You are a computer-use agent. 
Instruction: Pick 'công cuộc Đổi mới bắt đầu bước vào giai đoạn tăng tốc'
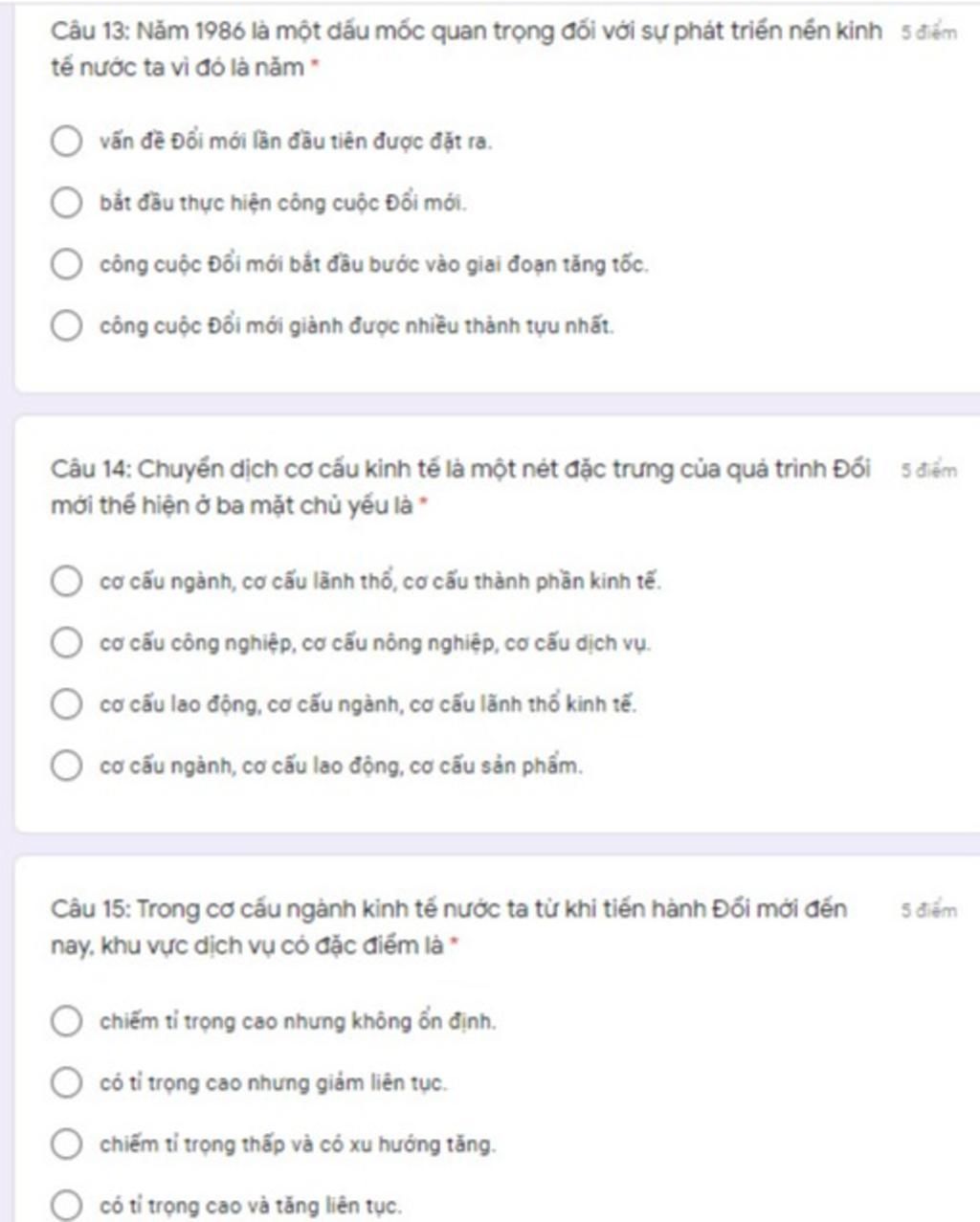point(66,264)
